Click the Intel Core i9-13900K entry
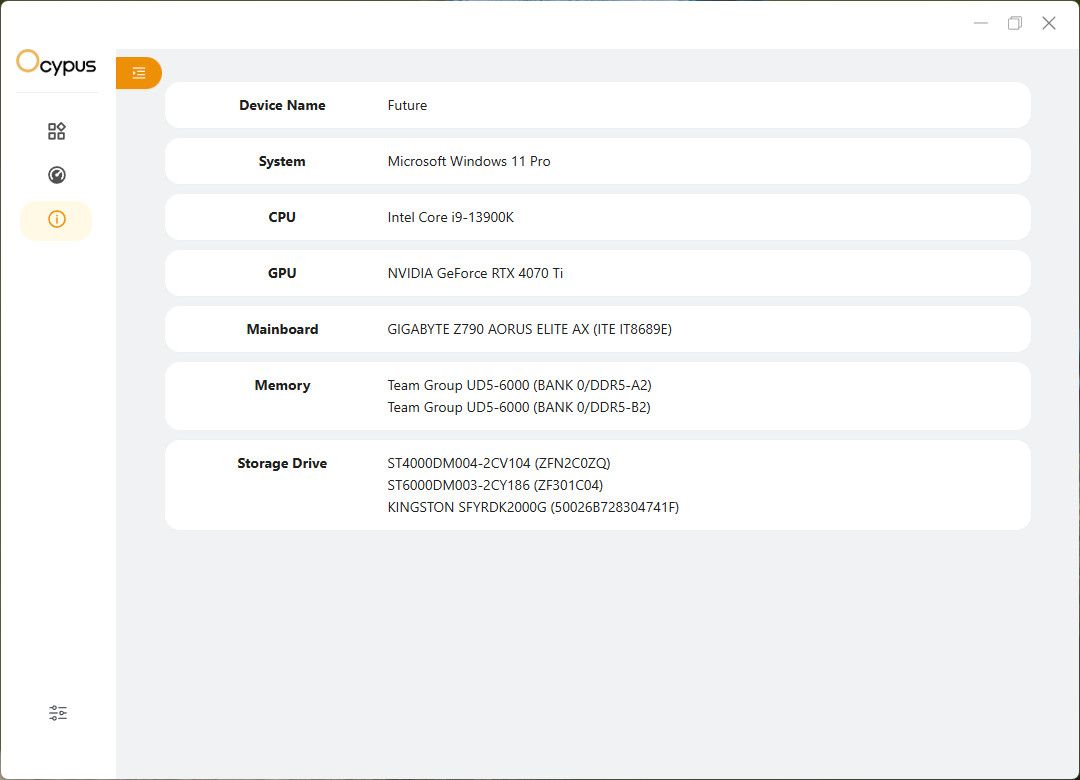 coord(451,217)
